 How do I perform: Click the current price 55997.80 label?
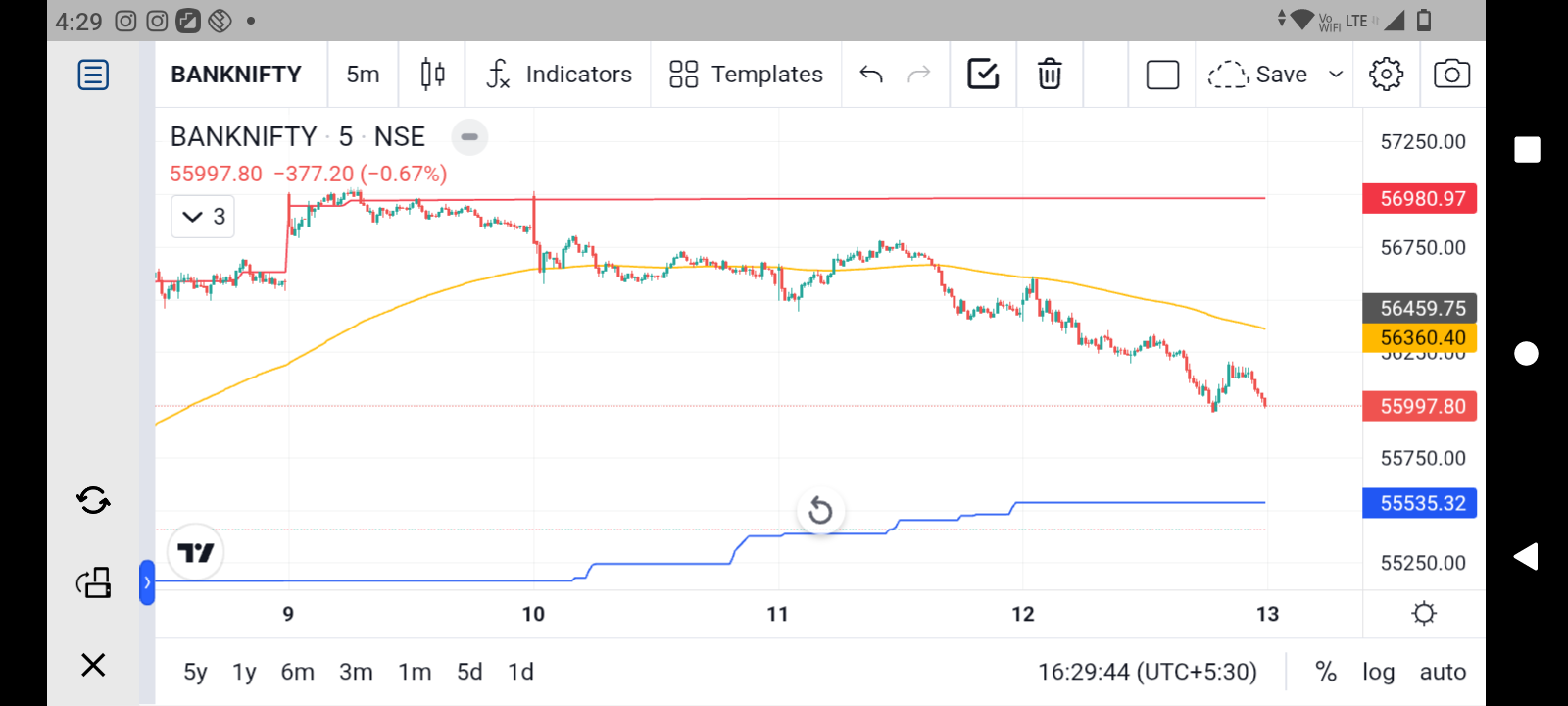(x=1420, y=406)
